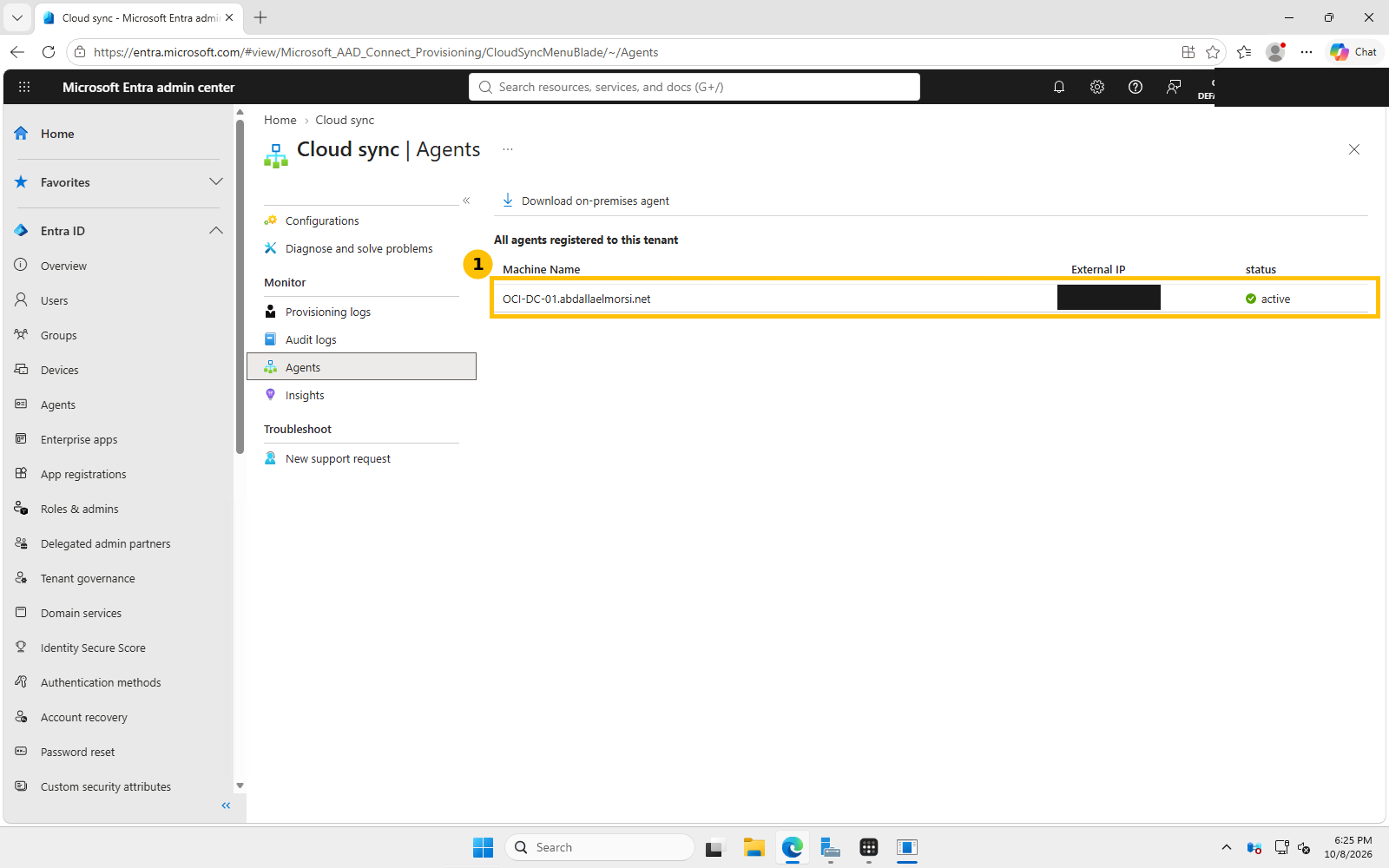Open Insights in Monitor section
Image resolution: width=1389 pixels, height=868 pixels.
coord(305,395)
